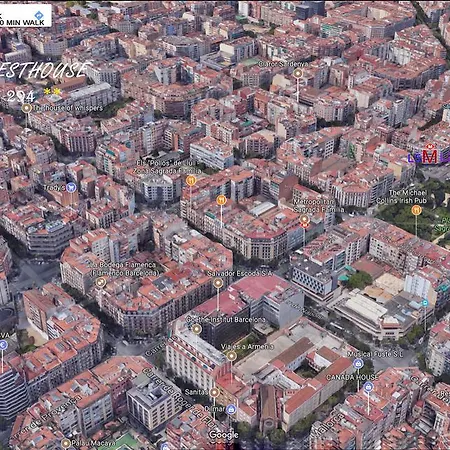Select the Viajes a Armenia pin
450x450 pixels.
coord(231,356)
